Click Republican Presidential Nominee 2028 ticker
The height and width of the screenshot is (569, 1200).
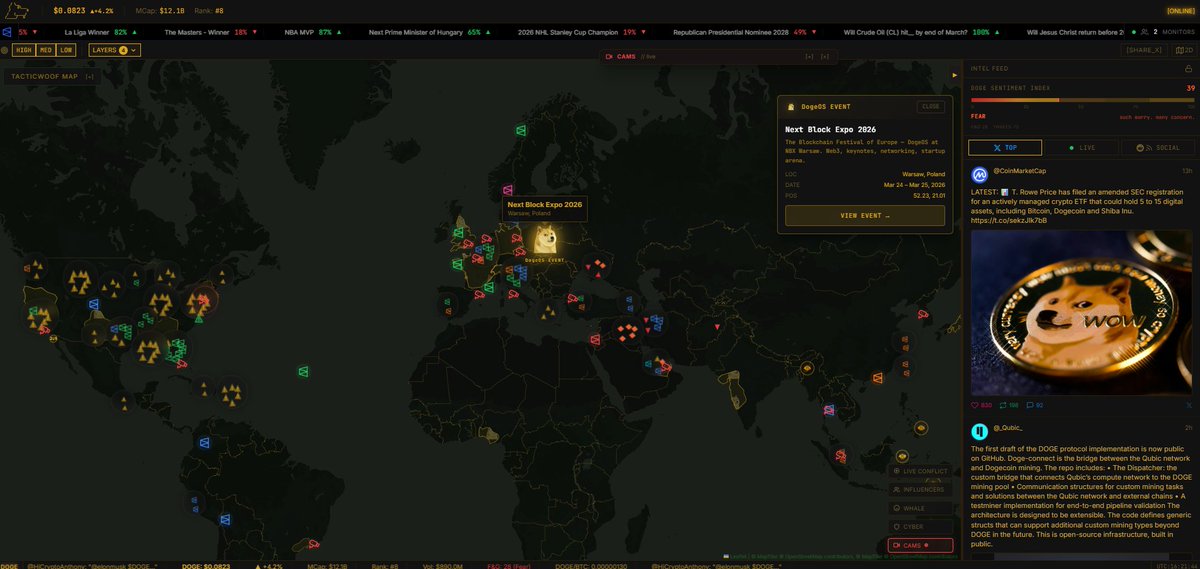[x=745, y=32]
